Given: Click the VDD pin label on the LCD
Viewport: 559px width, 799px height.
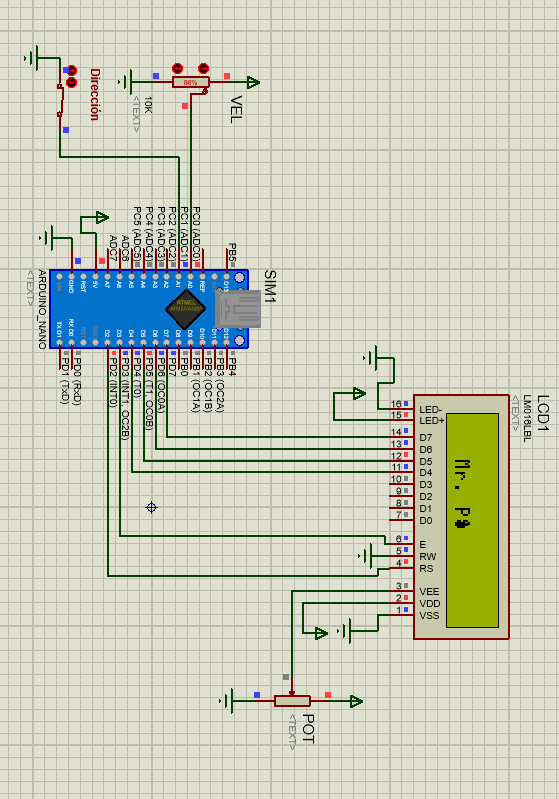Looking at the screenshot, I should pyautogui.click(x=430, y=604).
